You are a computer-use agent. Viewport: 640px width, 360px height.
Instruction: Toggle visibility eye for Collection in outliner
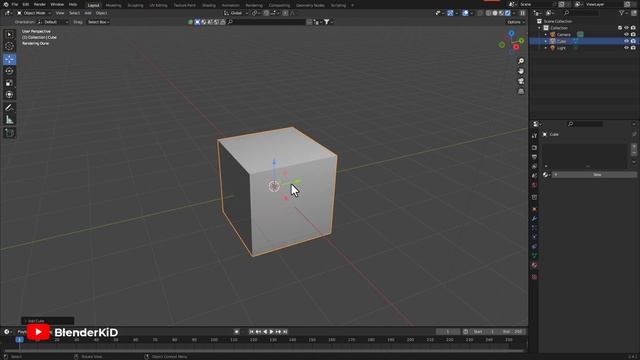[626, 28]
